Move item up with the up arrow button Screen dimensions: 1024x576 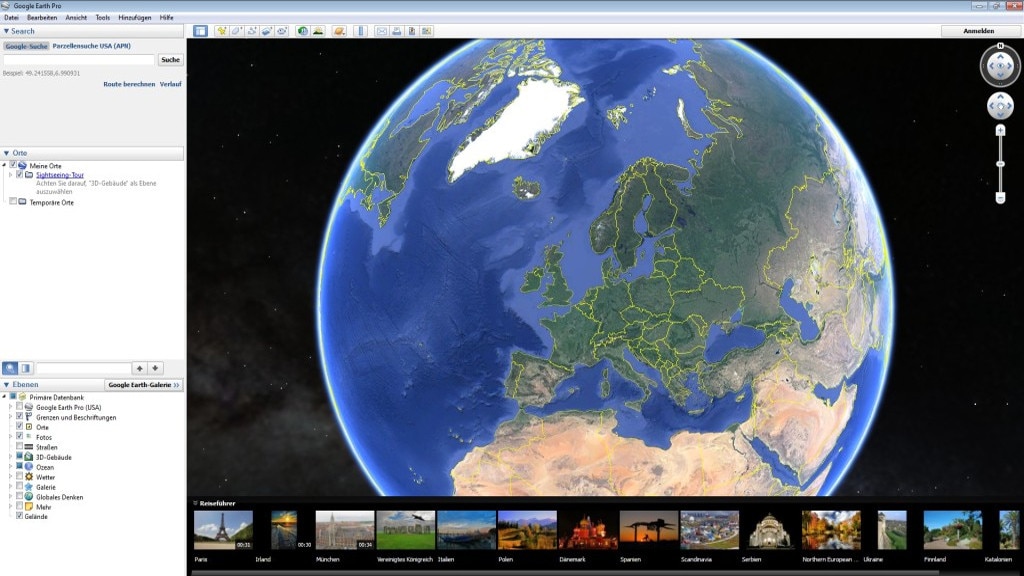point(139,368)
